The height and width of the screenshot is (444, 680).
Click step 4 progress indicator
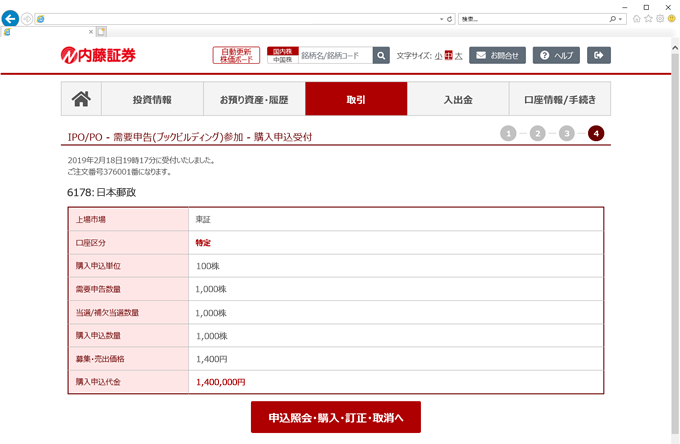[x=596, y=134]
